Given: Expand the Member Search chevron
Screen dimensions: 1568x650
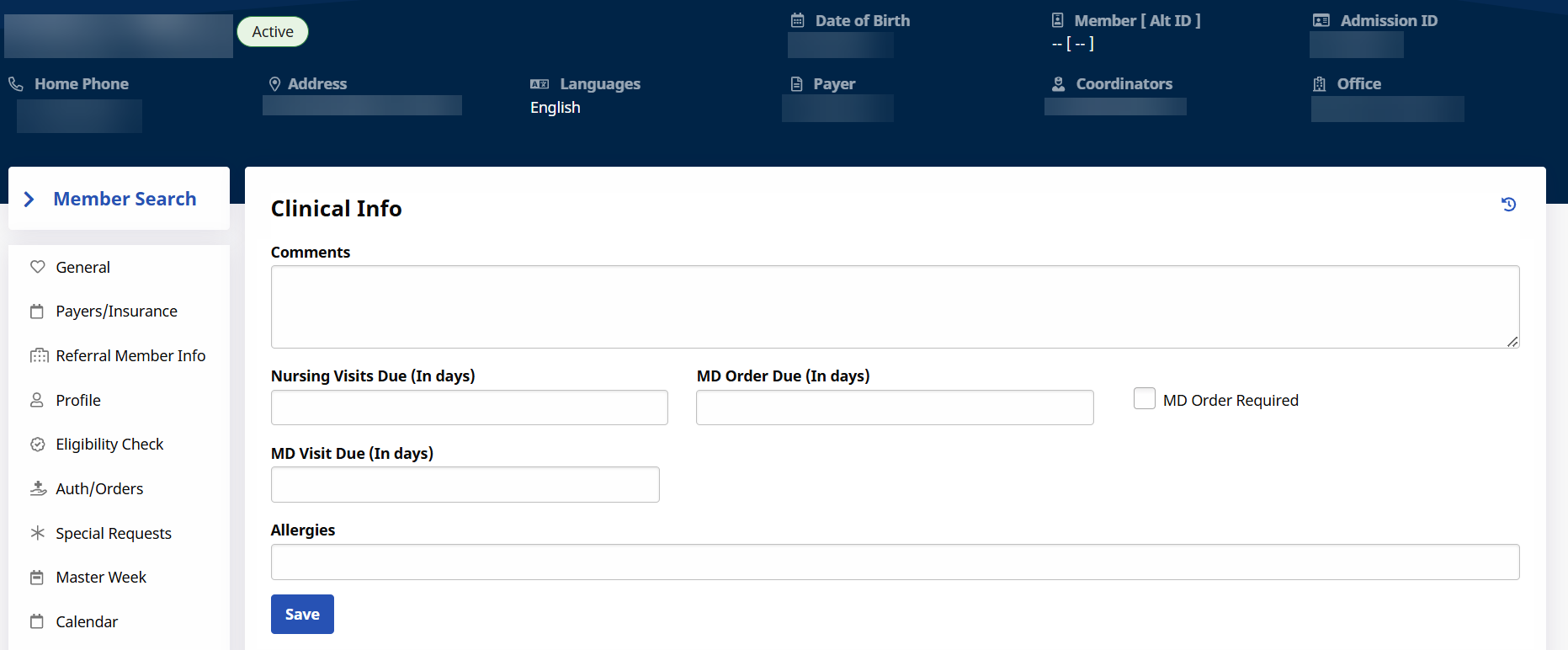Looking at the screenshot, I should 29,199.
